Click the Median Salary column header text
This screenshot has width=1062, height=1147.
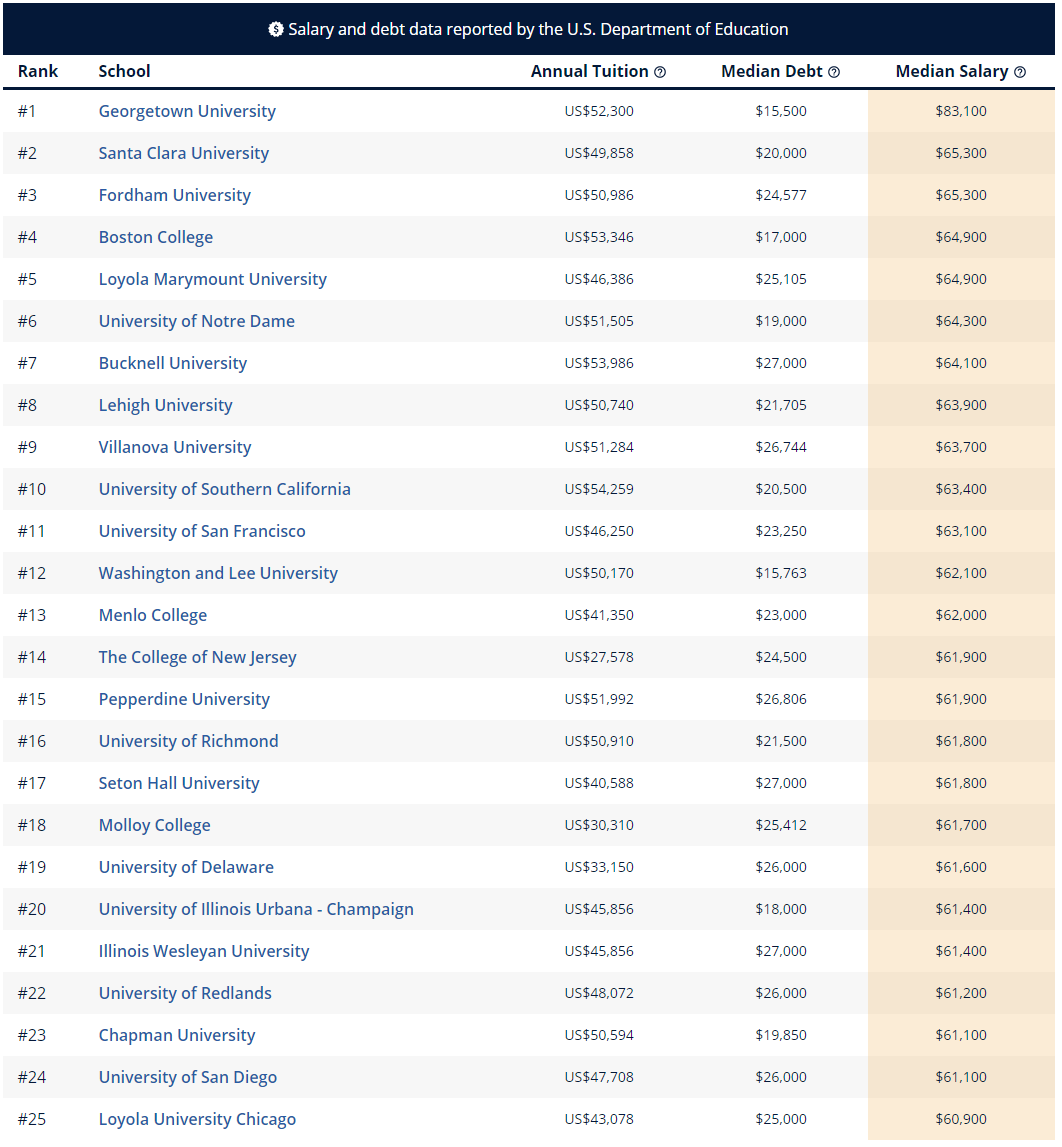pyautogui.click(x=952, y=72)
